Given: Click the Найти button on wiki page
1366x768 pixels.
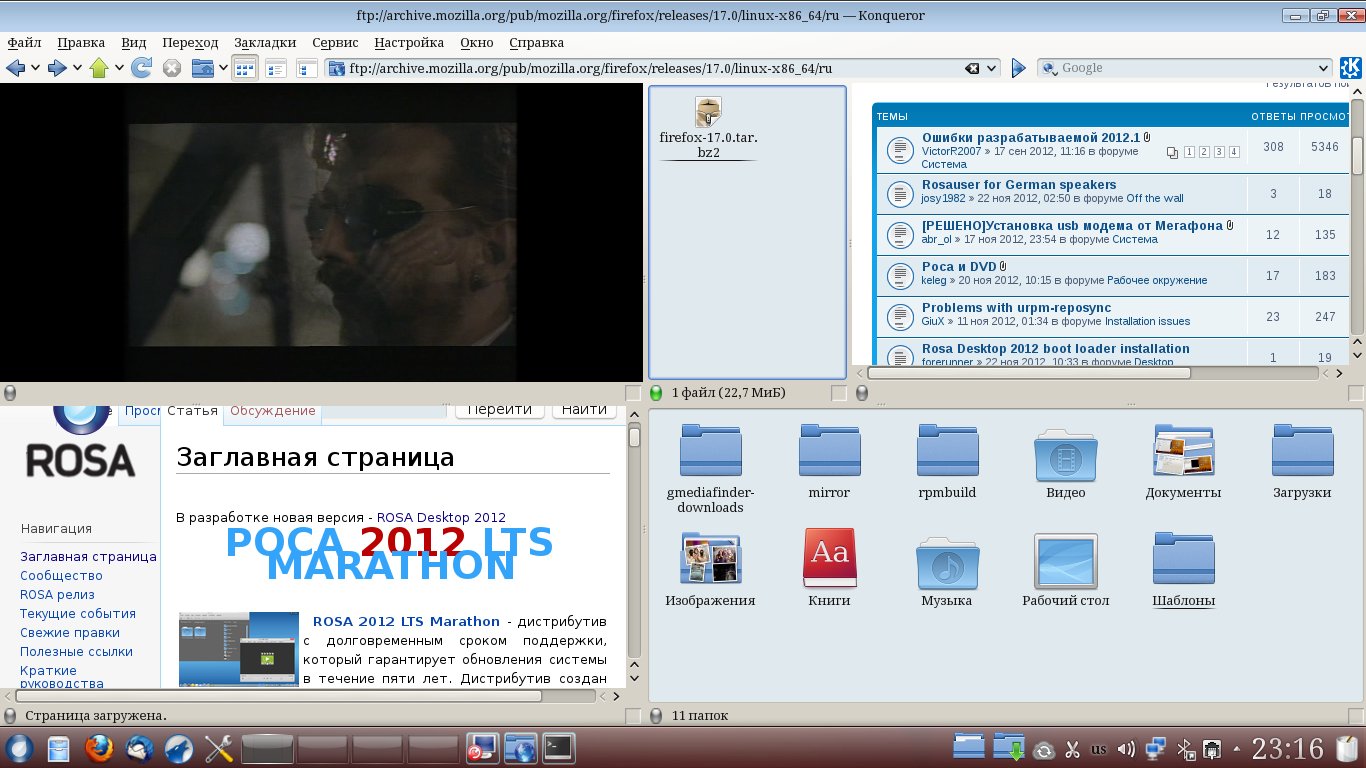Looking at the screenshot, I should click(x=584, y=409).
